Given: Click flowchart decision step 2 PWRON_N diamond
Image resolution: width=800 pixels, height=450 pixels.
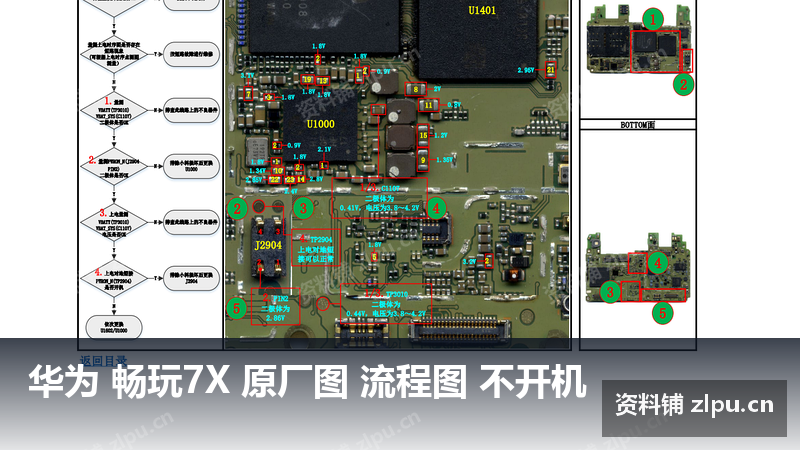Looking at the screenshot, I should [114, 166].
